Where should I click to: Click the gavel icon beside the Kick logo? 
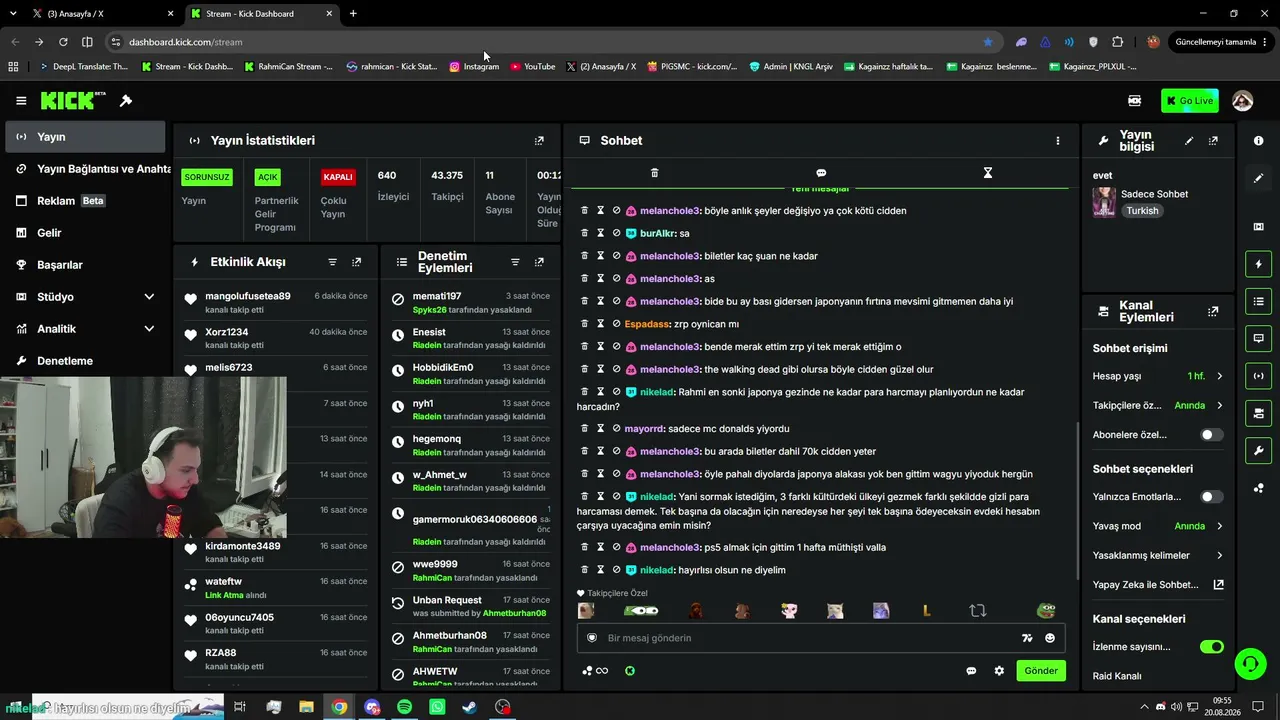126,101
